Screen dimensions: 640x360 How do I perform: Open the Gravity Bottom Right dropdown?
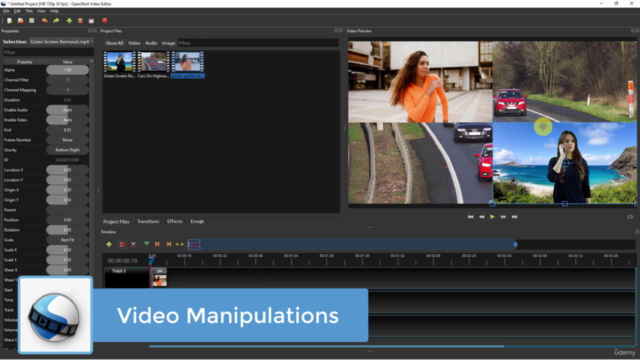coord(67,150)
